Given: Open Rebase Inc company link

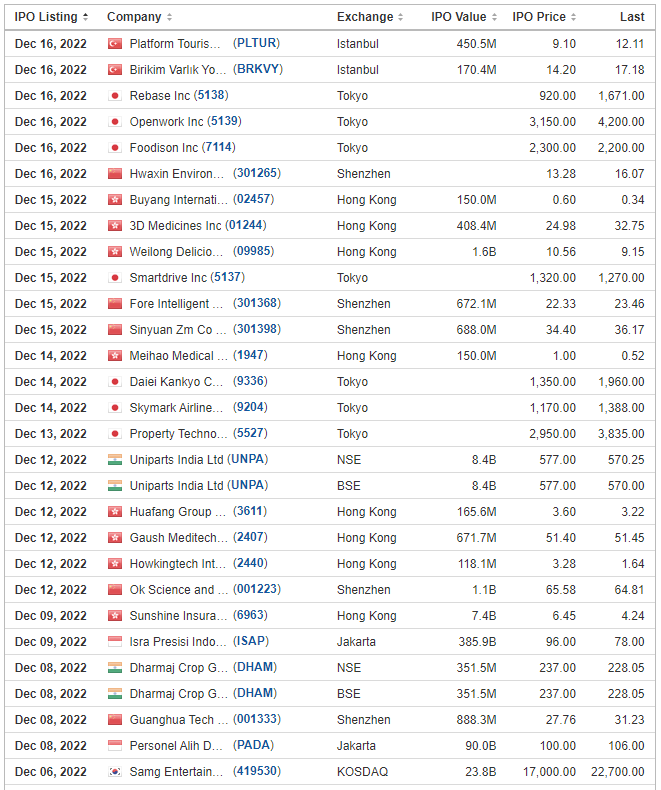Looking at the screenshot, I should [160, 96].
